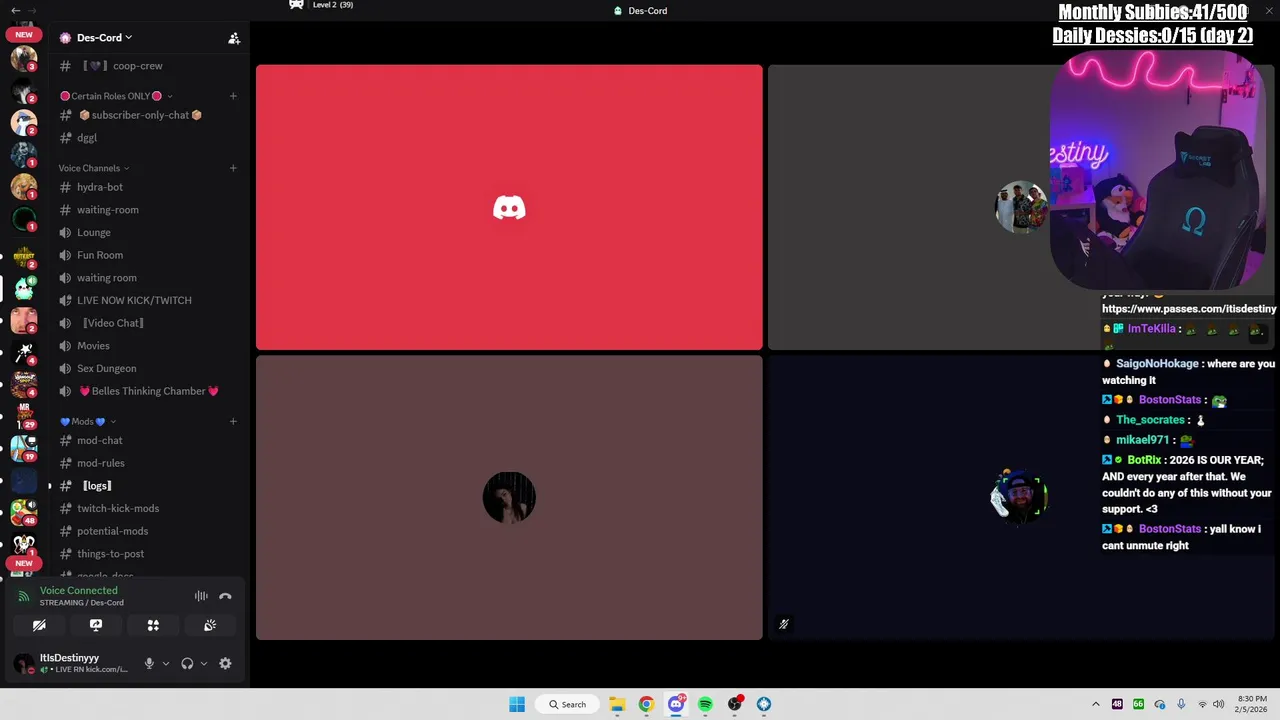The width and height of the screenshot is (1280, 720).
Task: Click BotRix username in chat overlay
Action: (1144, 460)
